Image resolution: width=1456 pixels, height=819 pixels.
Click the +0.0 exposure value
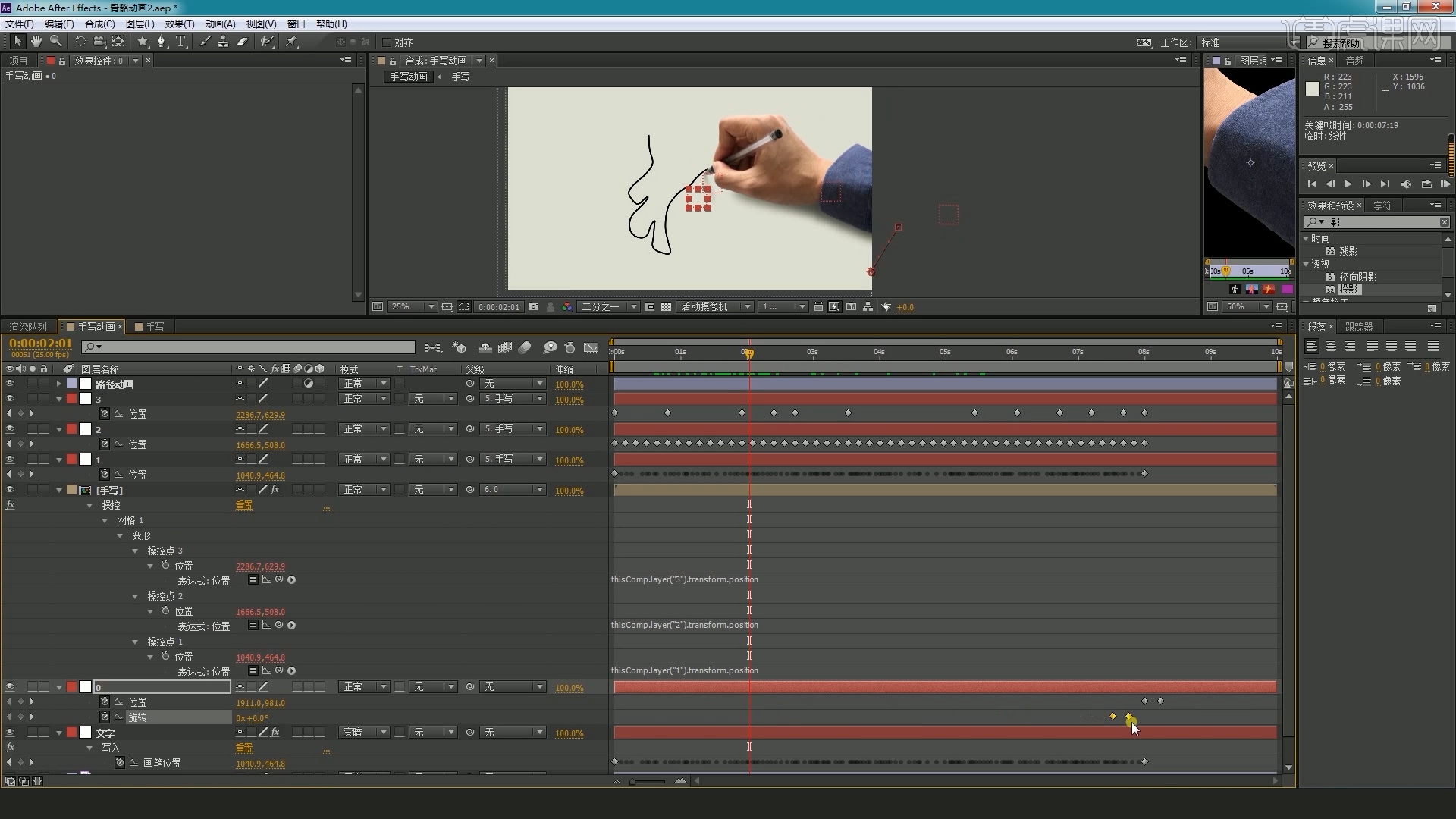905,307
